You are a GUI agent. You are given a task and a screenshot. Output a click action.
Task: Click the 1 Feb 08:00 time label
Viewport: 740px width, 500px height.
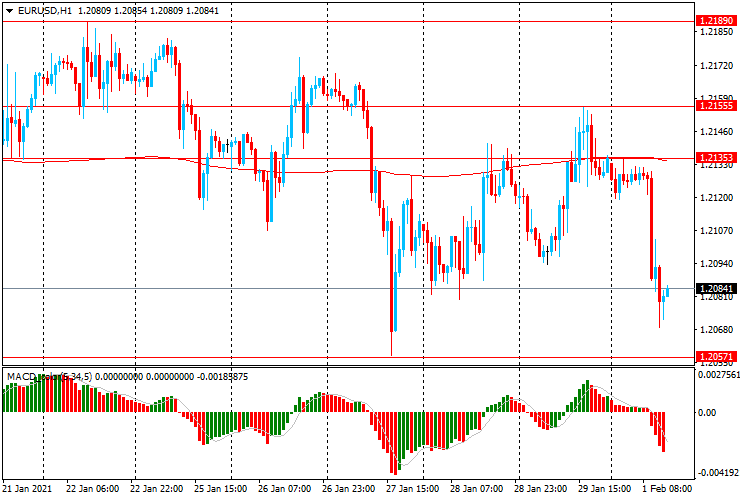click(666, 488)
